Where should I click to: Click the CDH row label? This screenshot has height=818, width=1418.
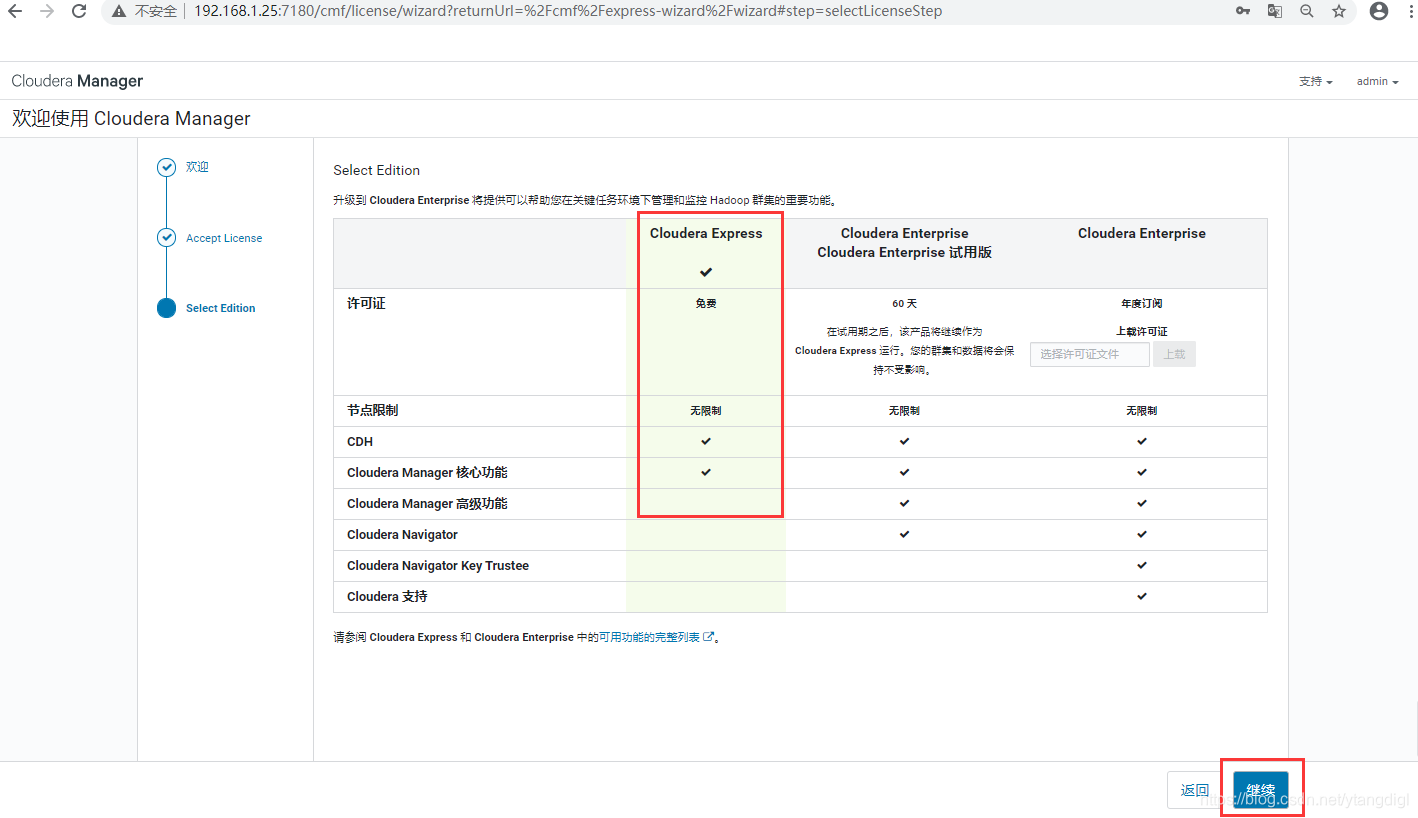coord(360,441)
